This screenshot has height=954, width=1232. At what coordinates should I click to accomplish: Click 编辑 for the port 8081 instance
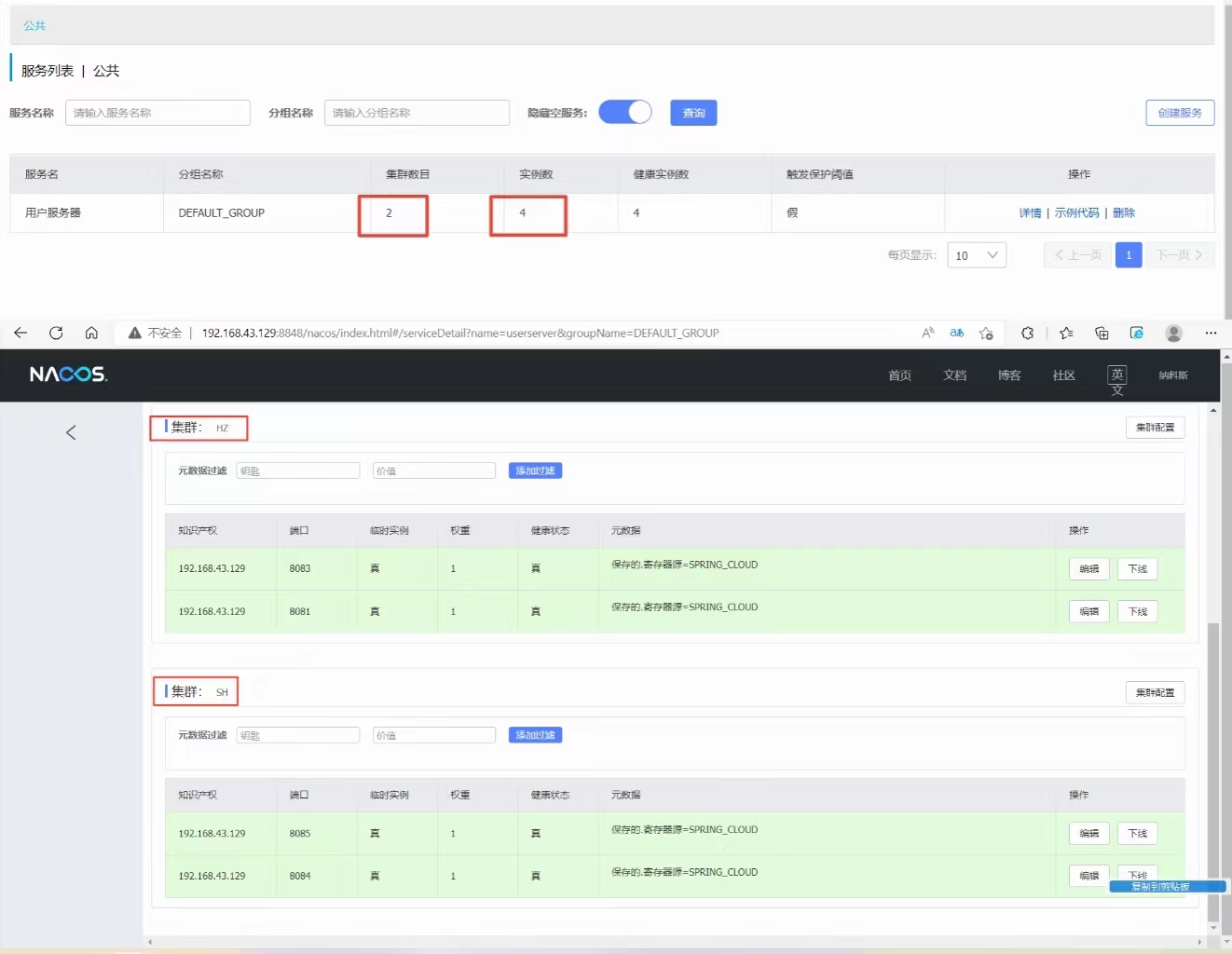pyautogui.click(x=1088, y=612)
